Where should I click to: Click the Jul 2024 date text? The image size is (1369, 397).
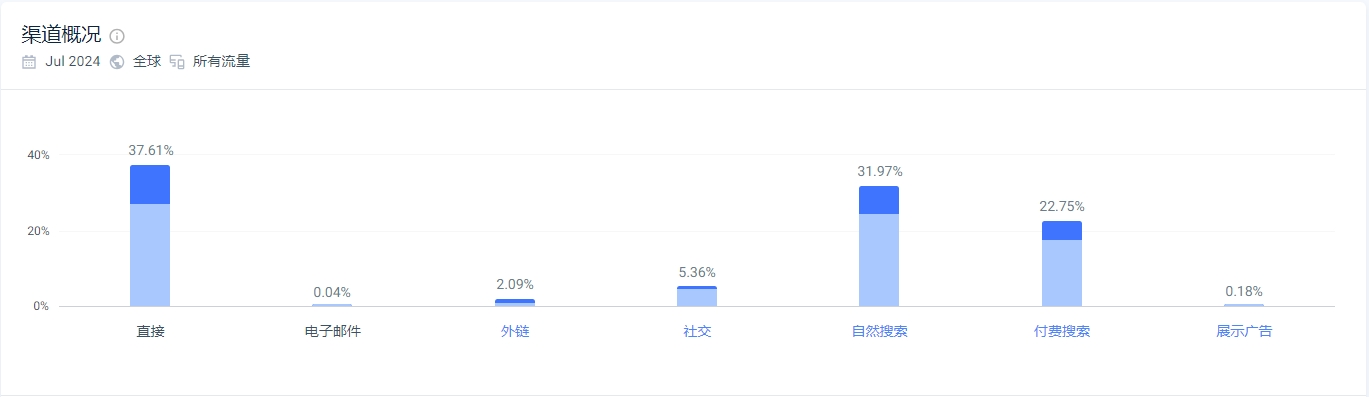click(73, 61)
